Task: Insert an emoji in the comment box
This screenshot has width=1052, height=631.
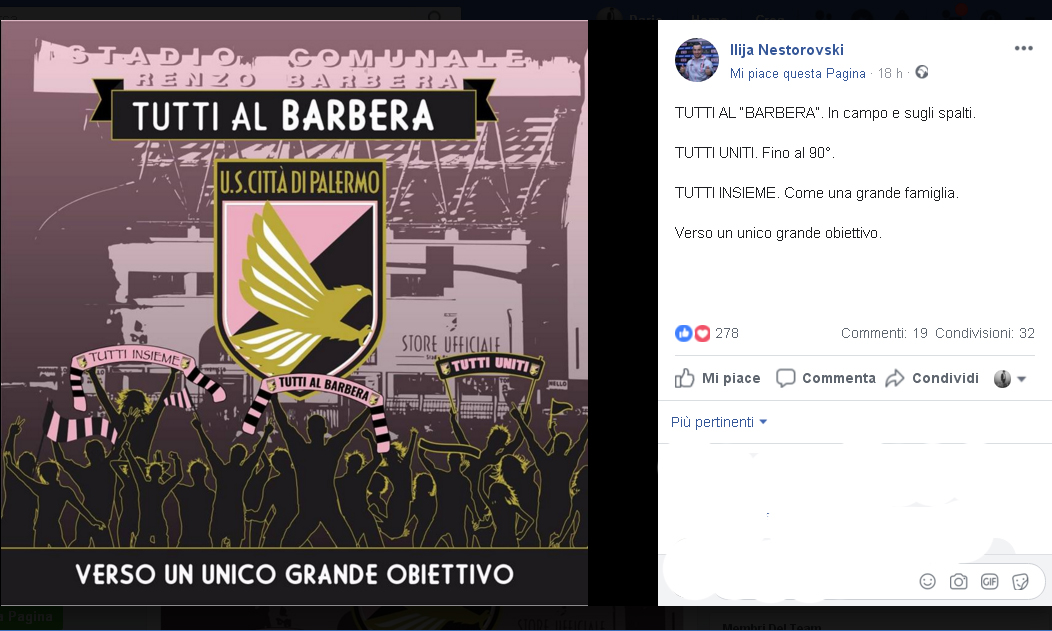Action: pos(927,581)
